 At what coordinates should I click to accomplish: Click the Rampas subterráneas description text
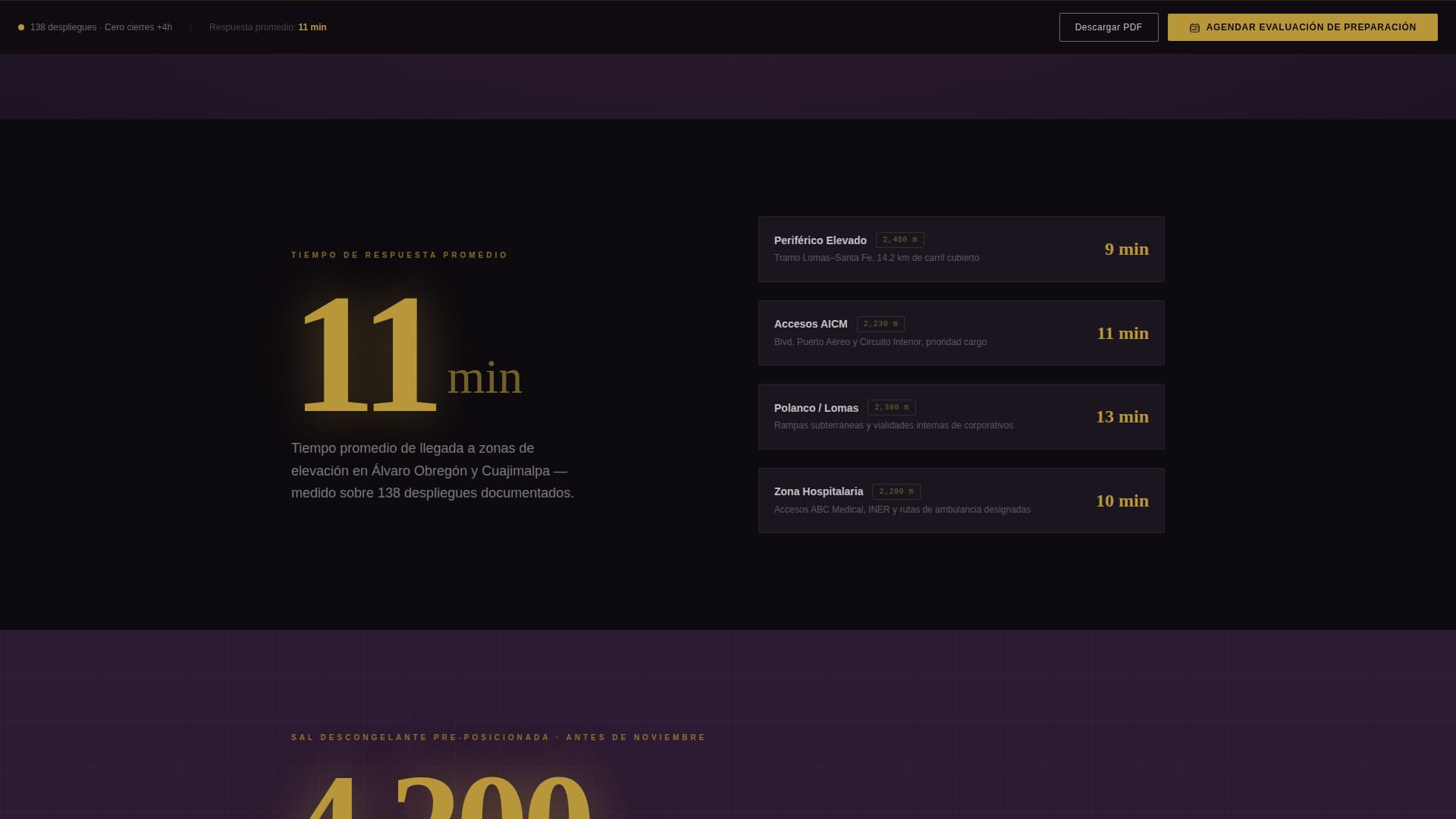893,425
